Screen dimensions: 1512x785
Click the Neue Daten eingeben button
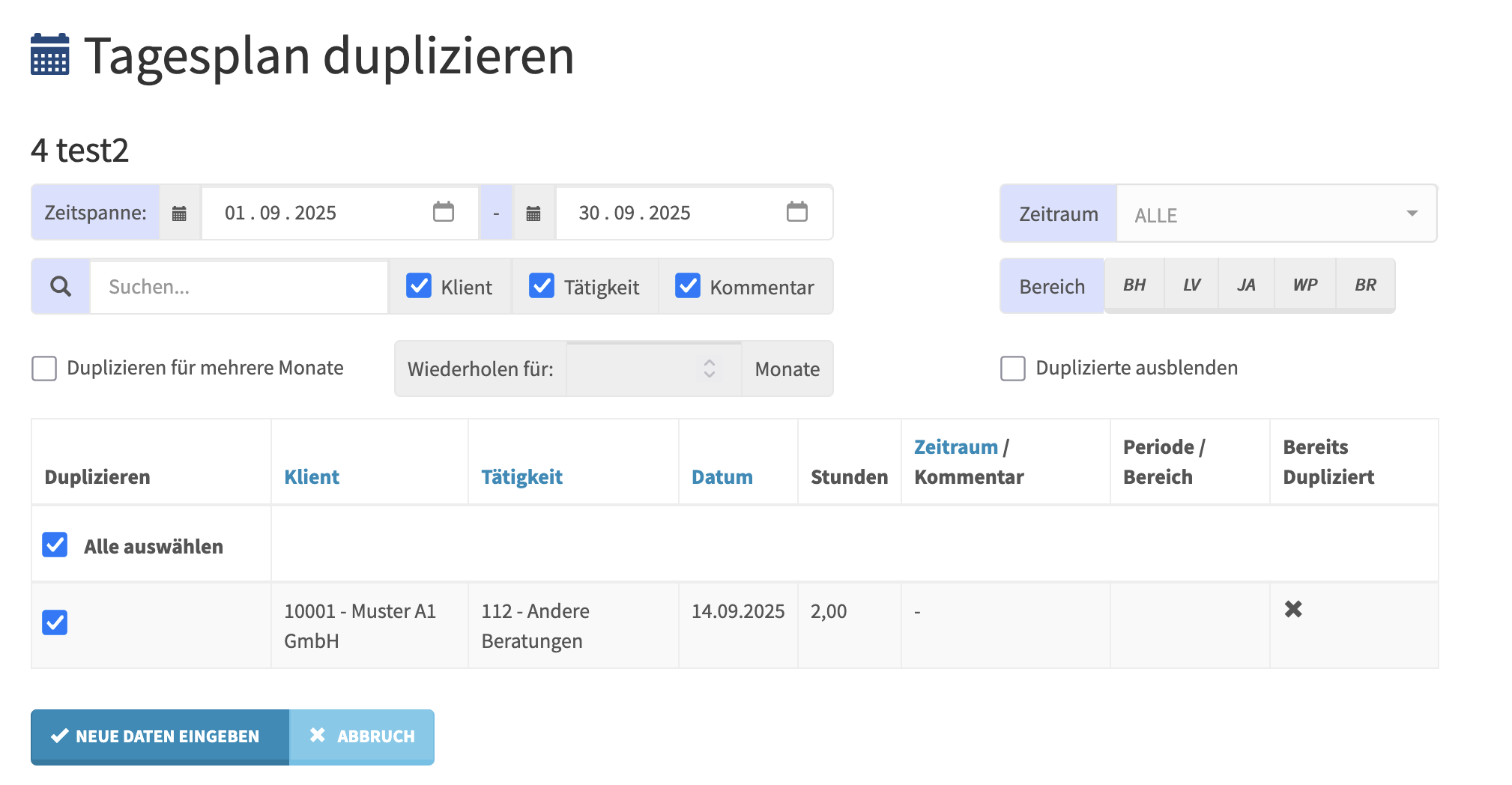(159, 736)
